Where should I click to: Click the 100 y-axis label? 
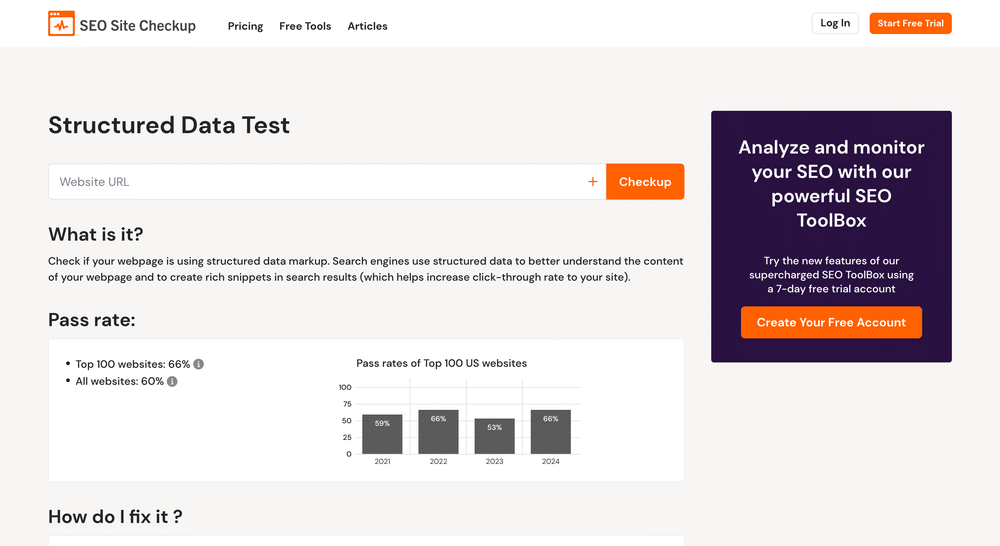345,387
